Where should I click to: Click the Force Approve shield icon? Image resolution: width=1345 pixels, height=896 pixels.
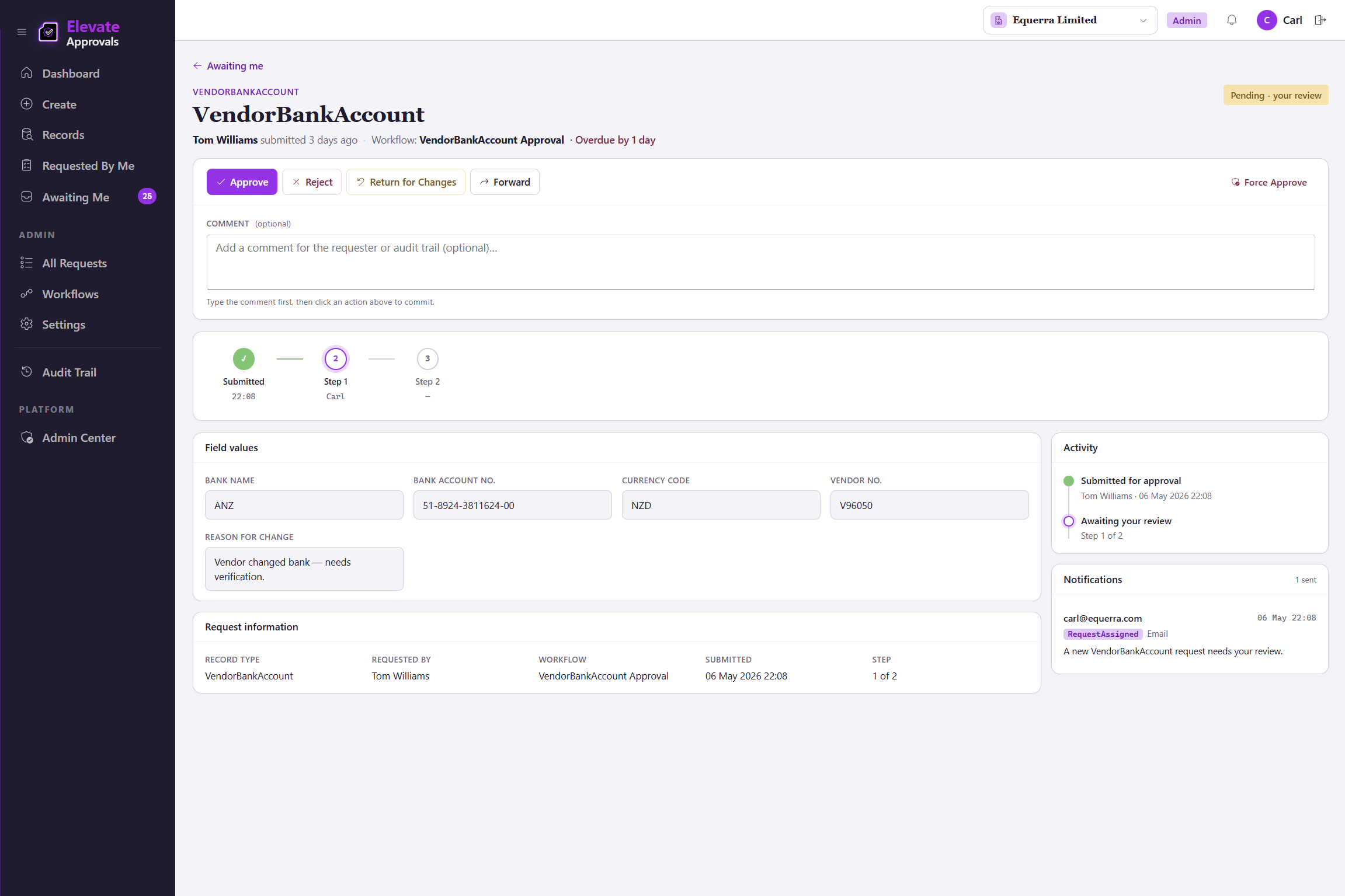(x=1236, y=182)
